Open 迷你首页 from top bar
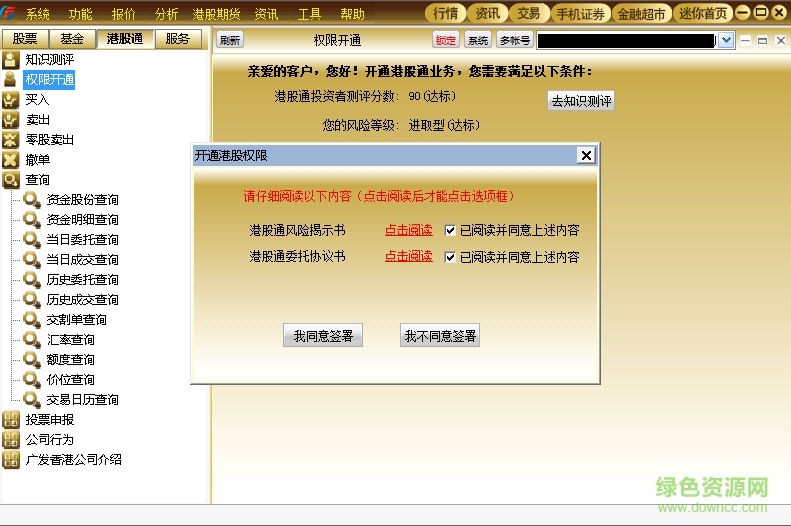Screen dimensions: 791x526 pos(703,14)
